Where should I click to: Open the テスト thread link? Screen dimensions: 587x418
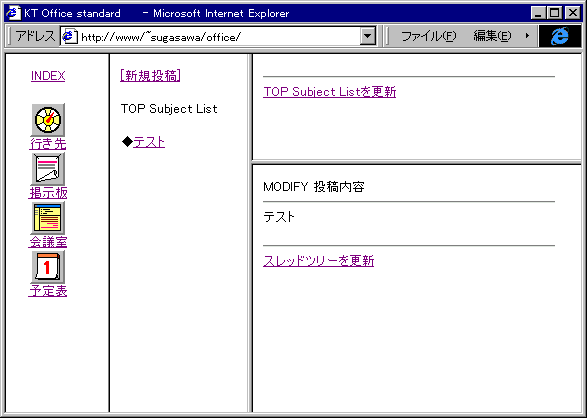(149, 142)
